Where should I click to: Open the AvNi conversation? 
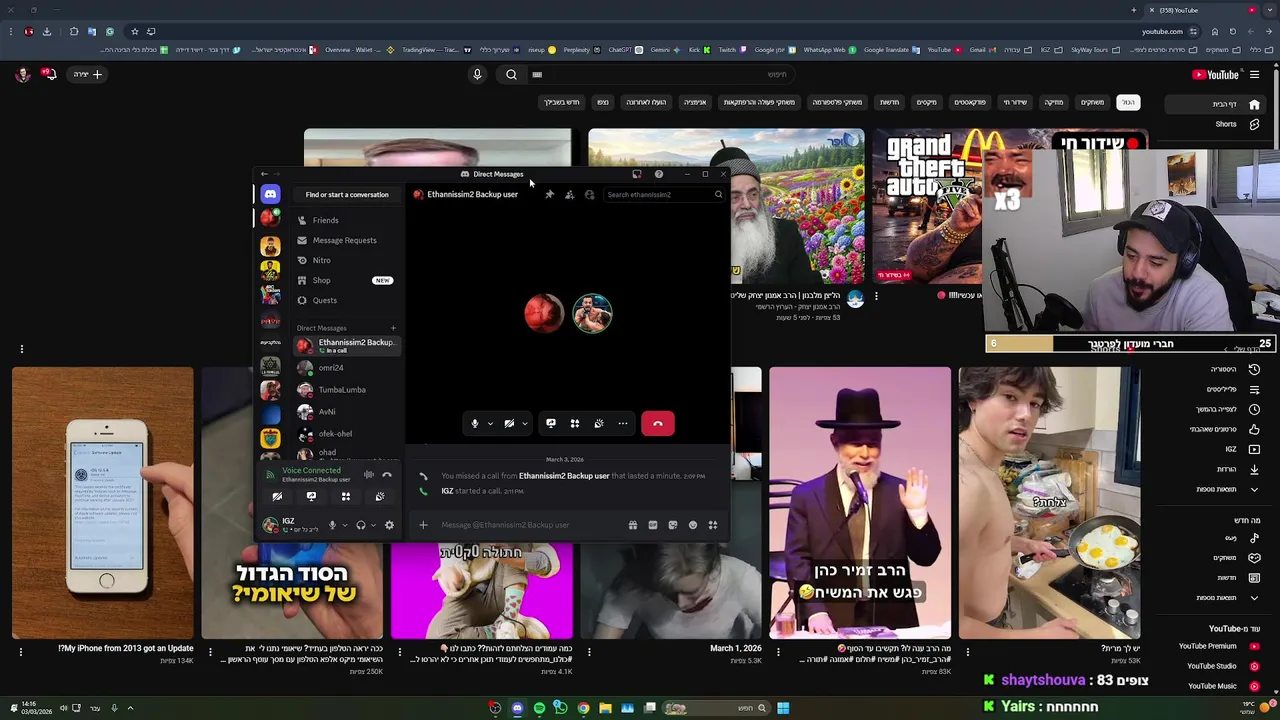point(346,412)
